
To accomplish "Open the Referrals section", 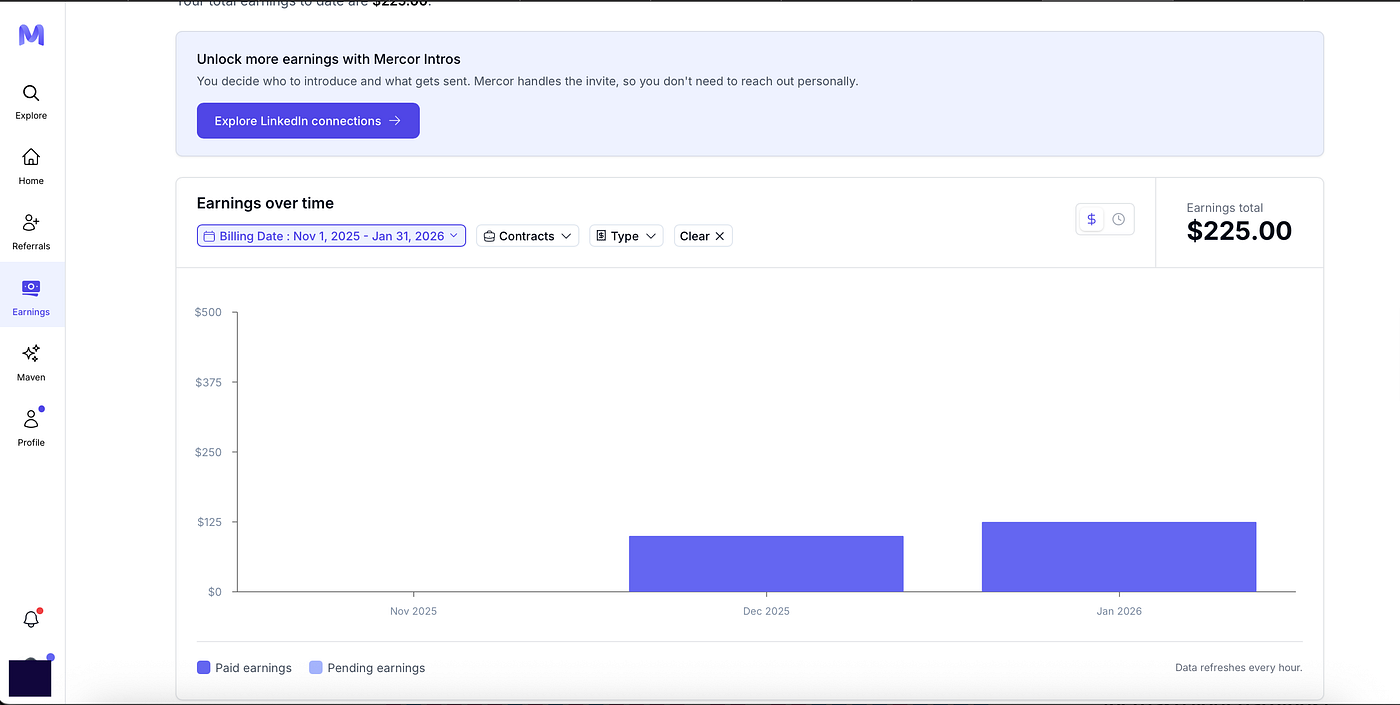I will (x=31, y=232).
